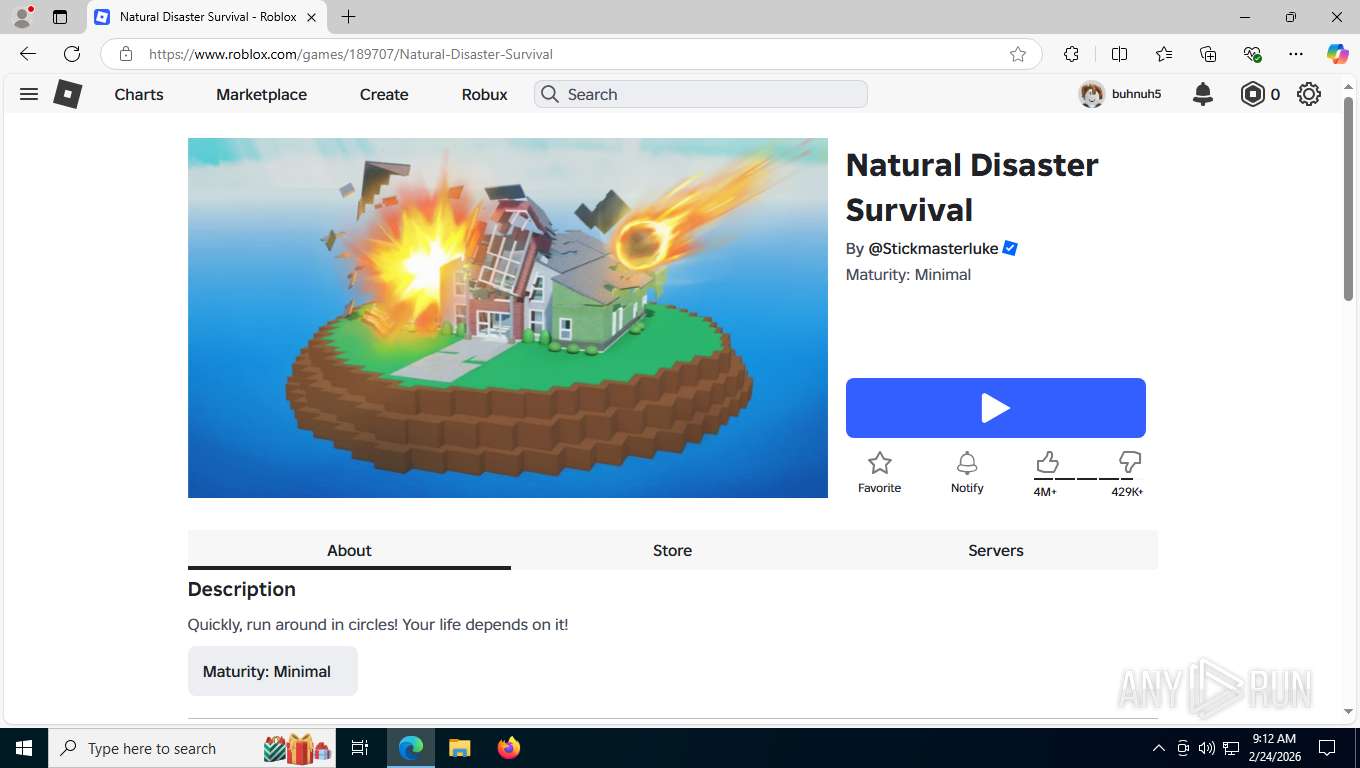Open the Create page
Image resolution: width=1360 pixels, height=768 pixels.
(384, 94)
